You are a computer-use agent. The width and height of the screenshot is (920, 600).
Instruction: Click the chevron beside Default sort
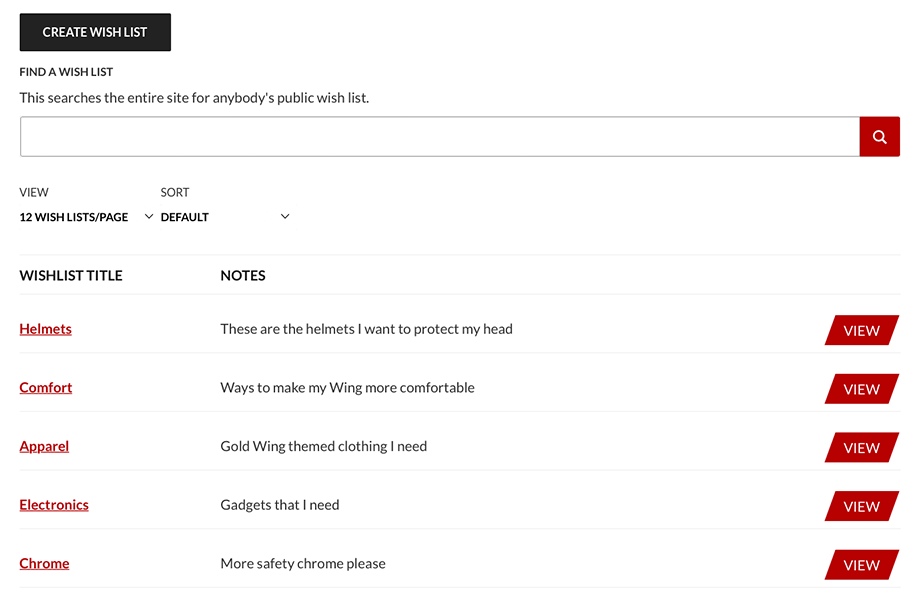[x=285, y=216]
